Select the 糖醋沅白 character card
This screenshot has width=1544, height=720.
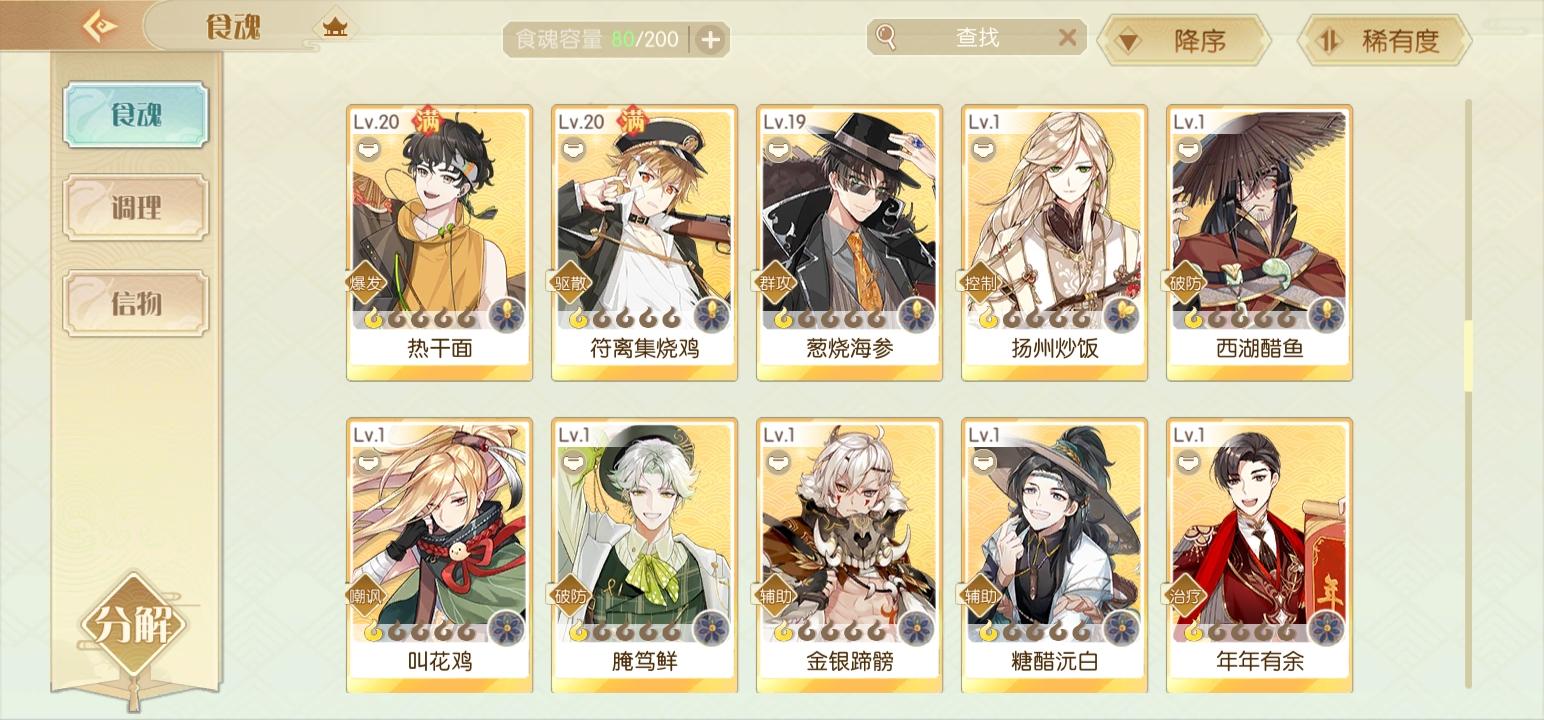1054,556
